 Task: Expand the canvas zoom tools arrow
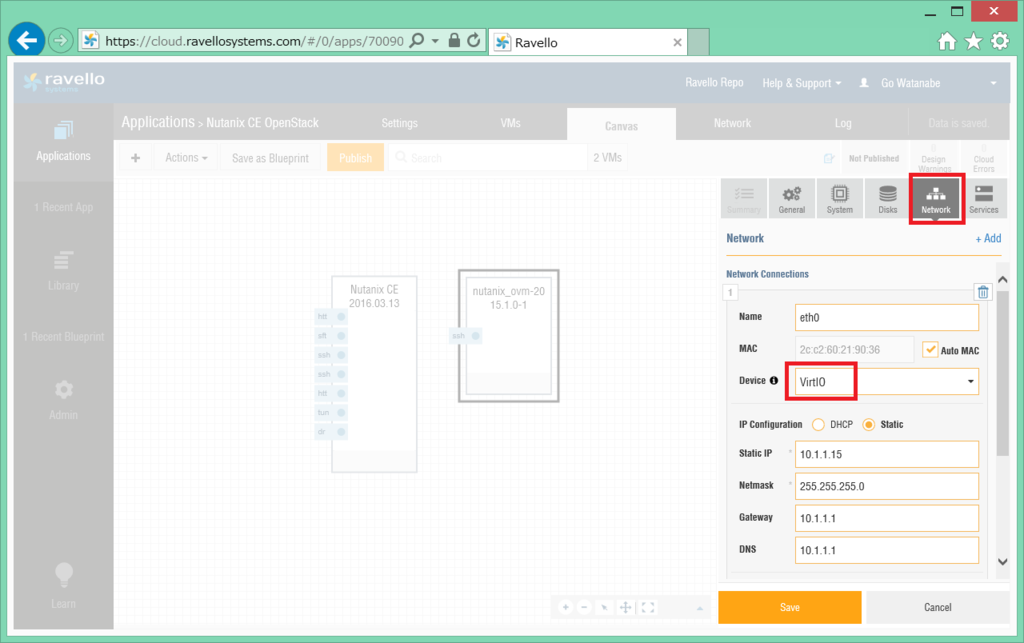[x=699, y=608]
